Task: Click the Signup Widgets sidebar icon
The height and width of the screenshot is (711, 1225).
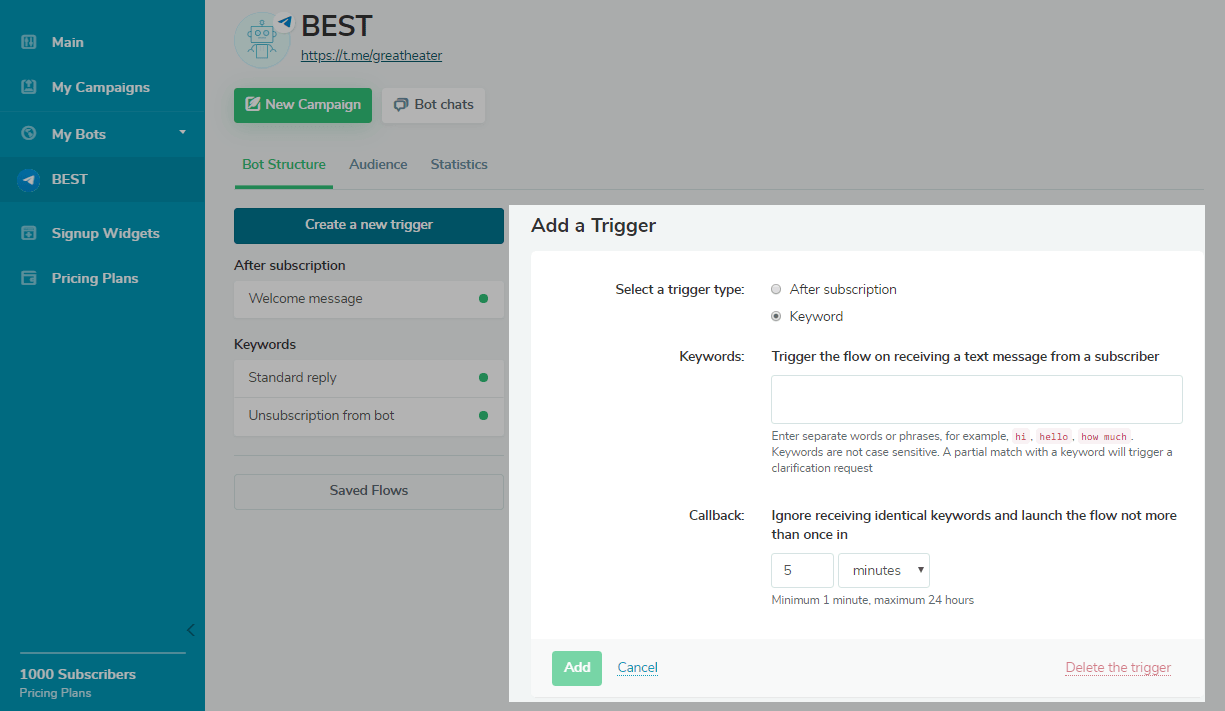Action: 29,233
